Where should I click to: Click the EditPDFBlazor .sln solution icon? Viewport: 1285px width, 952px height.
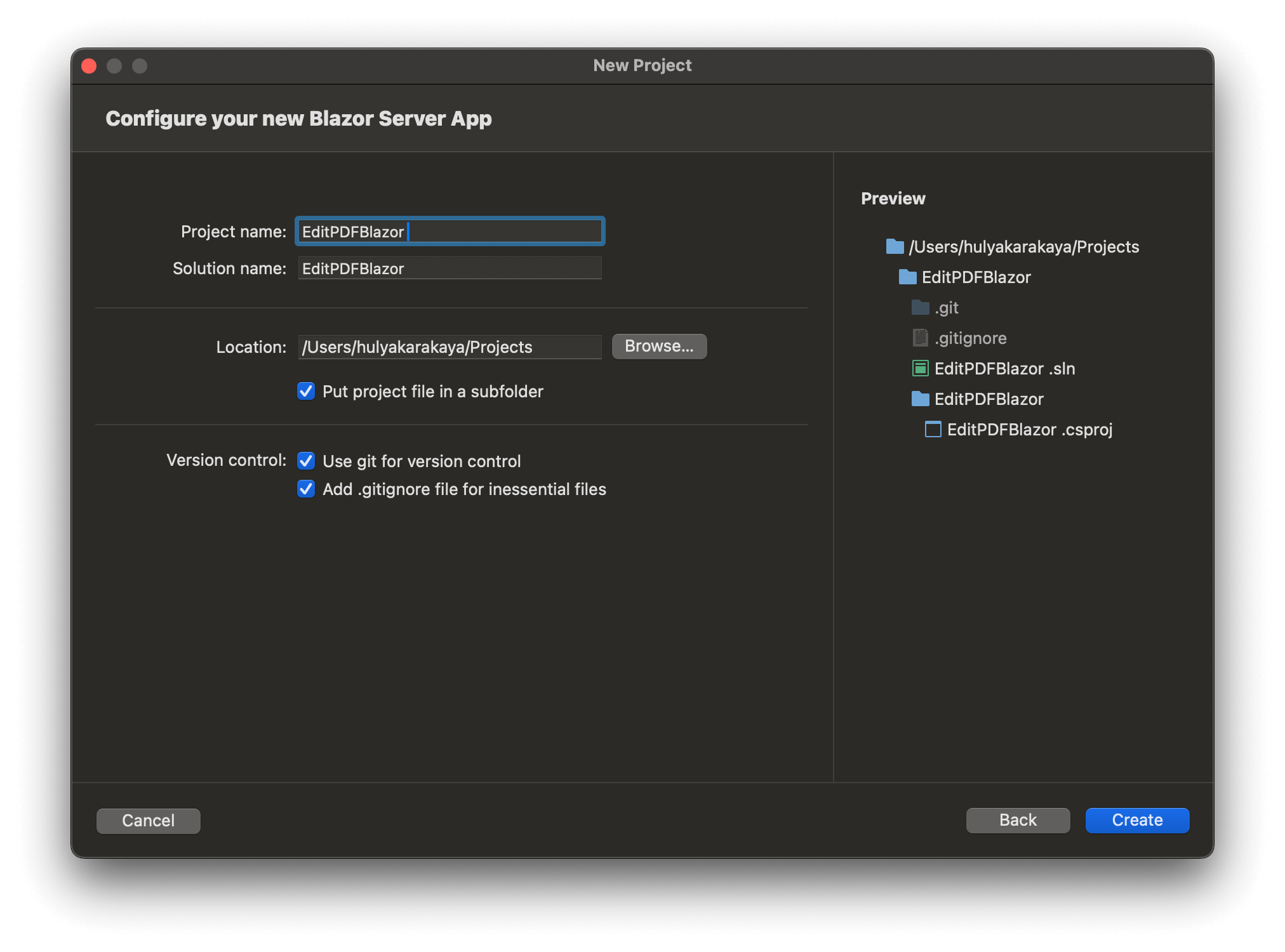[920, 368]
